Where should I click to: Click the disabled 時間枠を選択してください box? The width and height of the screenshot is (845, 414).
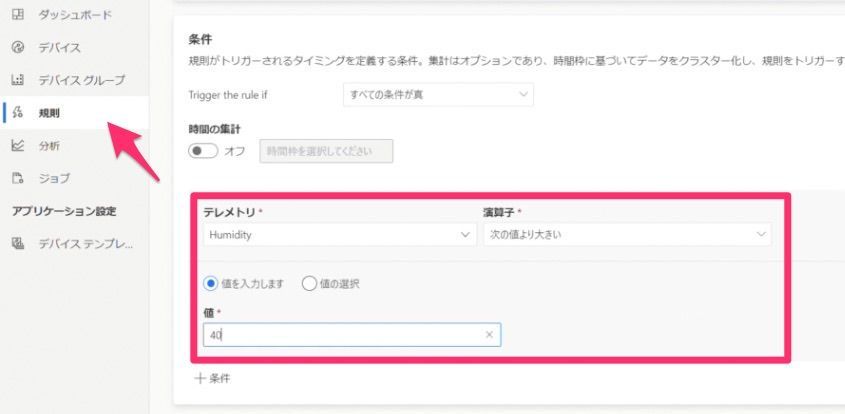(x=326, y=151)
